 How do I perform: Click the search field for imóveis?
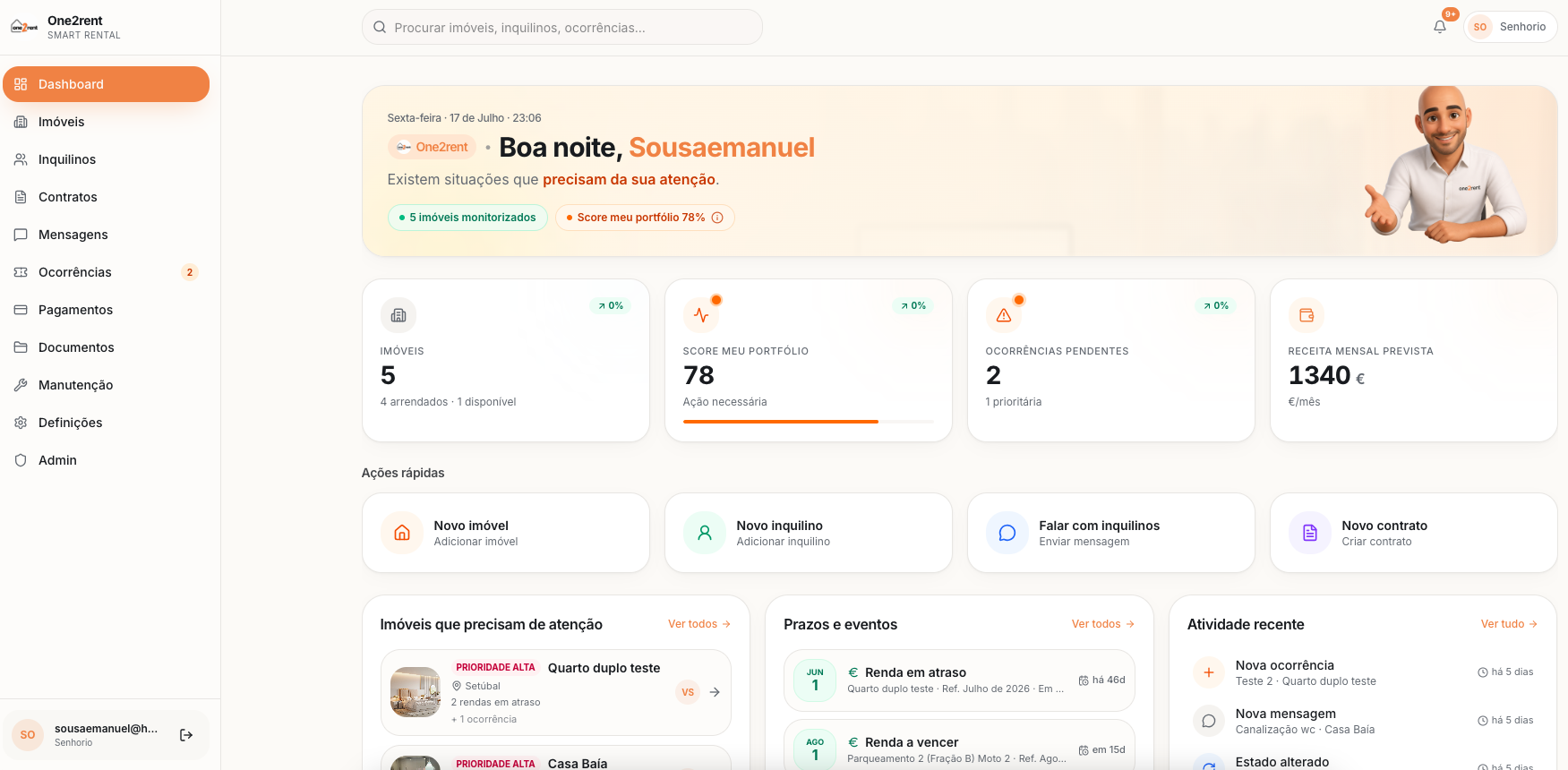562,27
